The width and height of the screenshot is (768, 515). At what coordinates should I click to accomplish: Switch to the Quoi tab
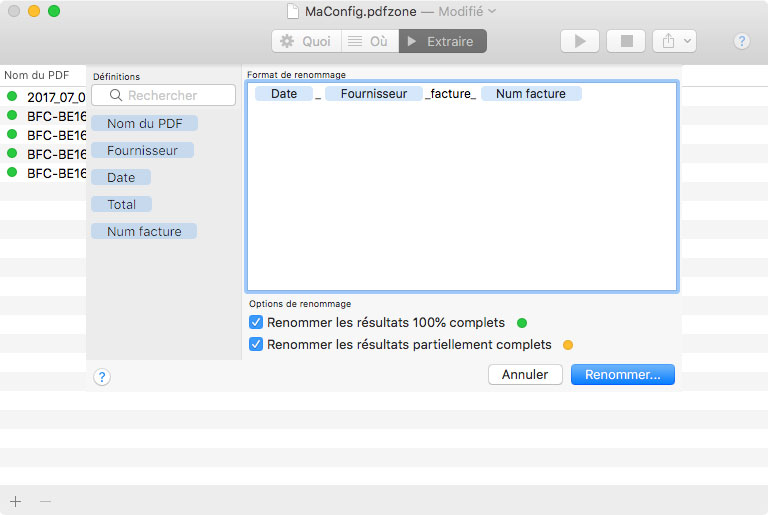306,41
